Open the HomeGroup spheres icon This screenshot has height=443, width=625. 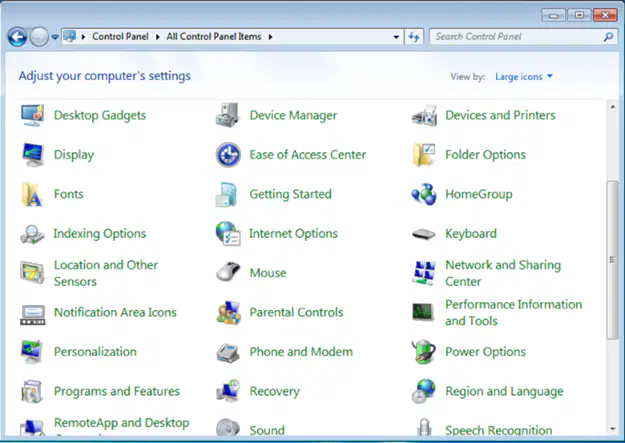424,194
